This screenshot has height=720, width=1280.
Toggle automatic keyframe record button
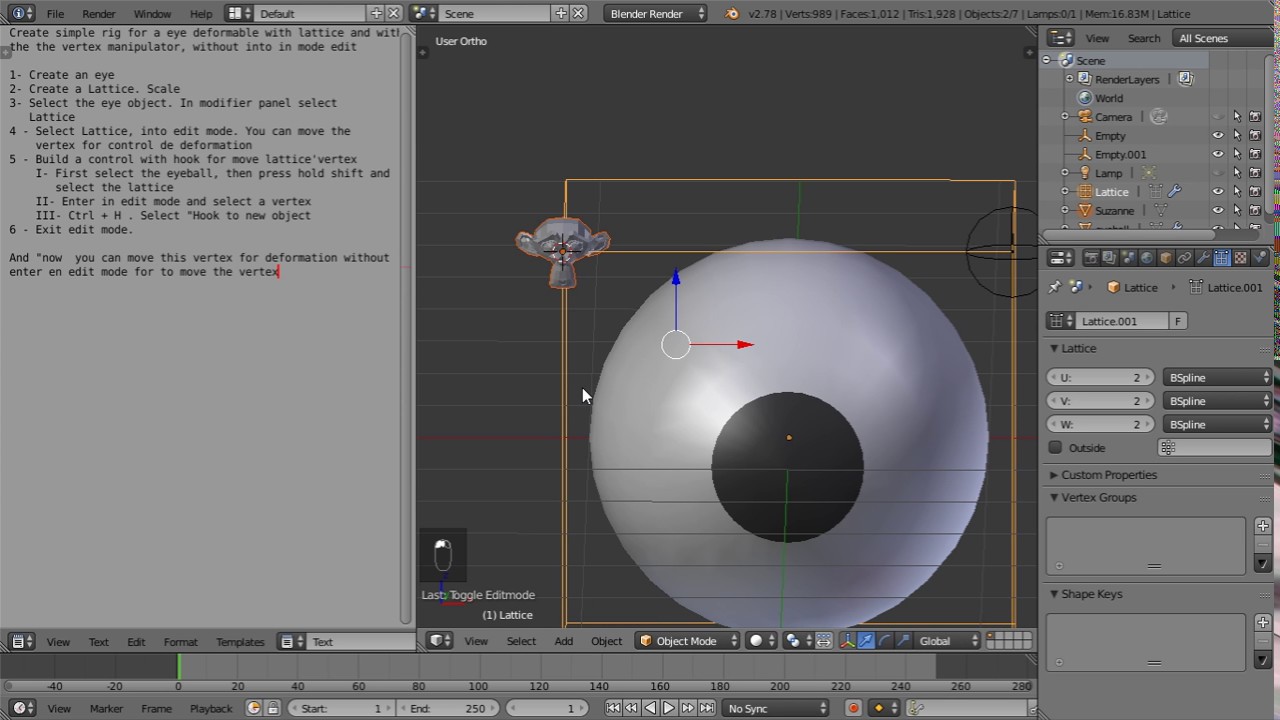[853, 708]
